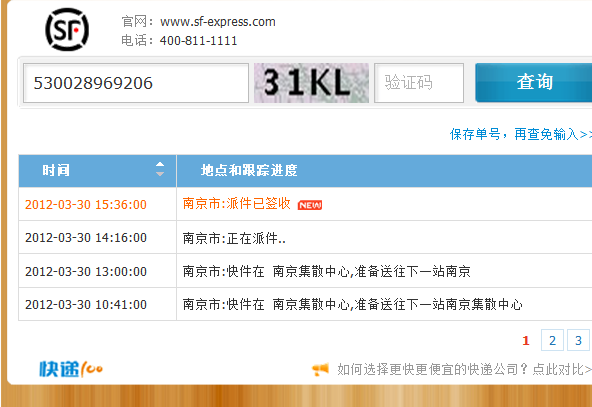Go to results page 2
This screenshot has height=407, width=592.
(x=552, y=340)
